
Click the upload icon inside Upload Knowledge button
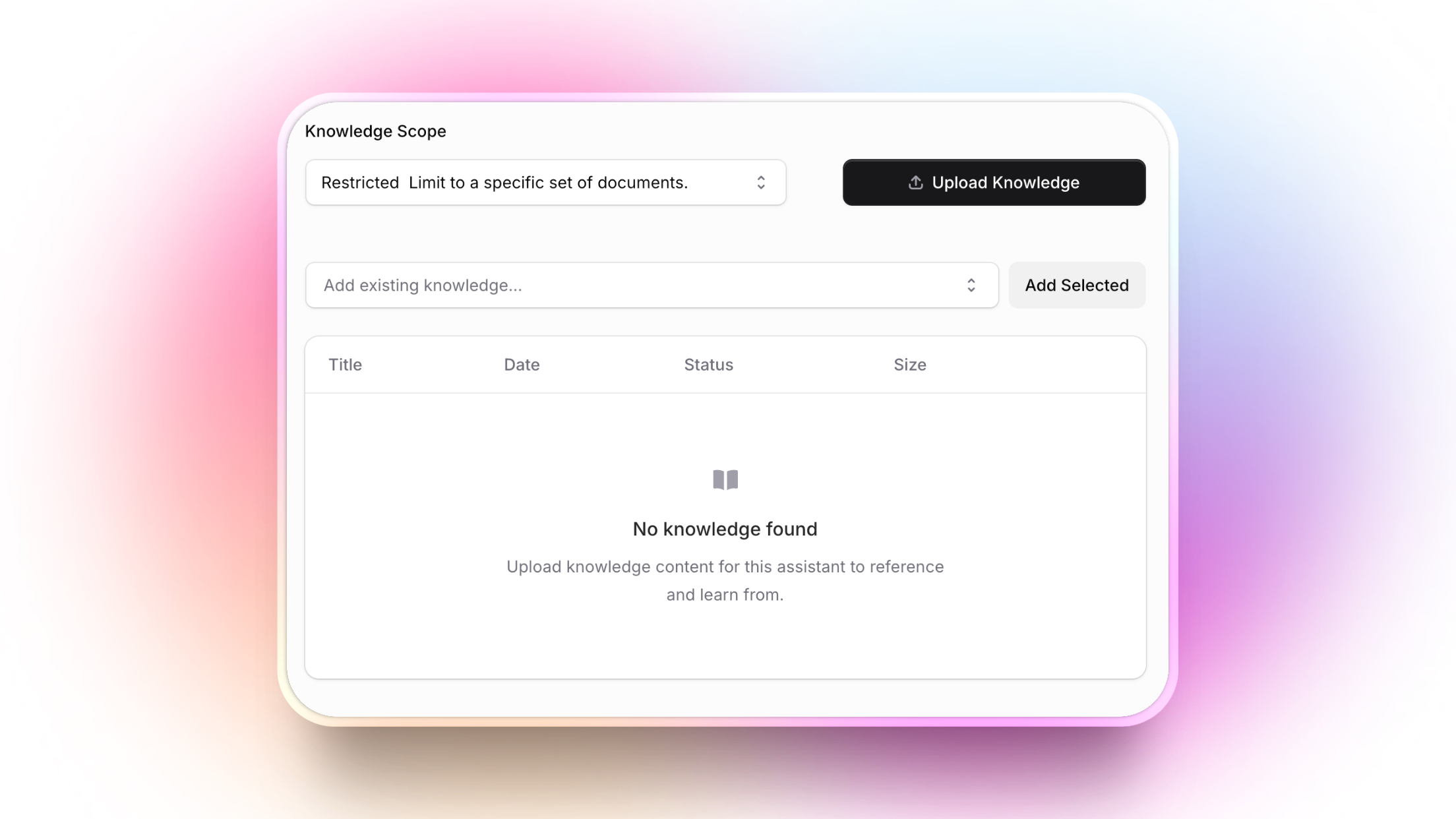point(915,183)
